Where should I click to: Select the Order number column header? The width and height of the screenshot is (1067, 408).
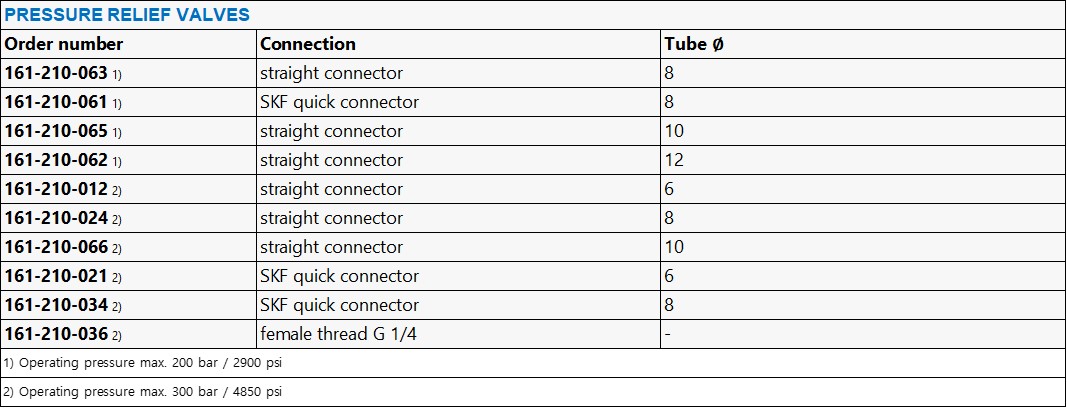tap(64, 44)
